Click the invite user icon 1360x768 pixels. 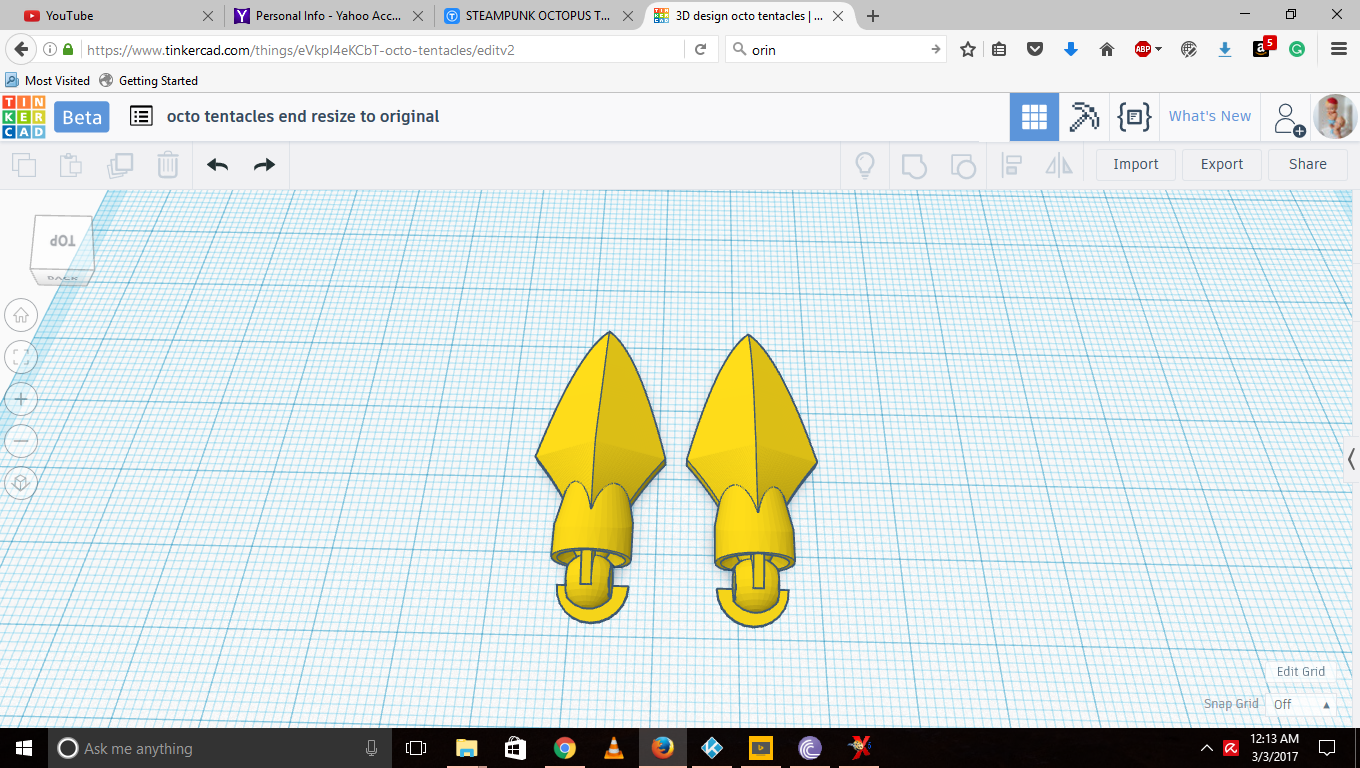click(x=1288, y=118)
